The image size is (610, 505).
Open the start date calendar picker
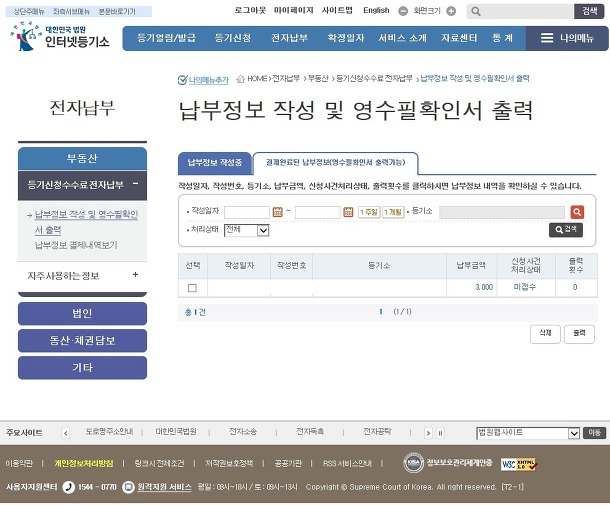coord(277,212)
